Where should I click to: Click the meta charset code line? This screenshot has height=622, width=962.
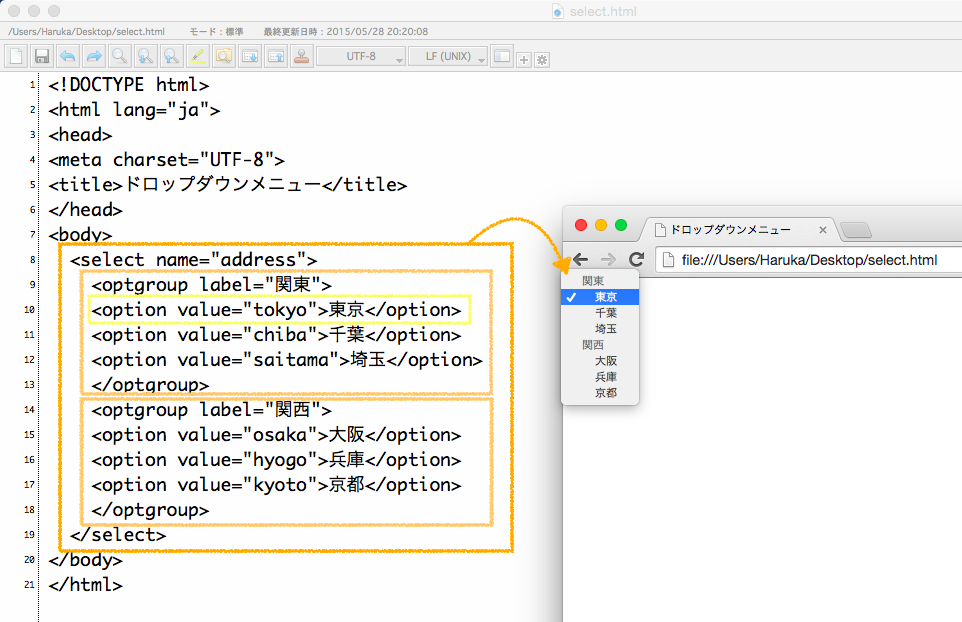pos(166,160)
